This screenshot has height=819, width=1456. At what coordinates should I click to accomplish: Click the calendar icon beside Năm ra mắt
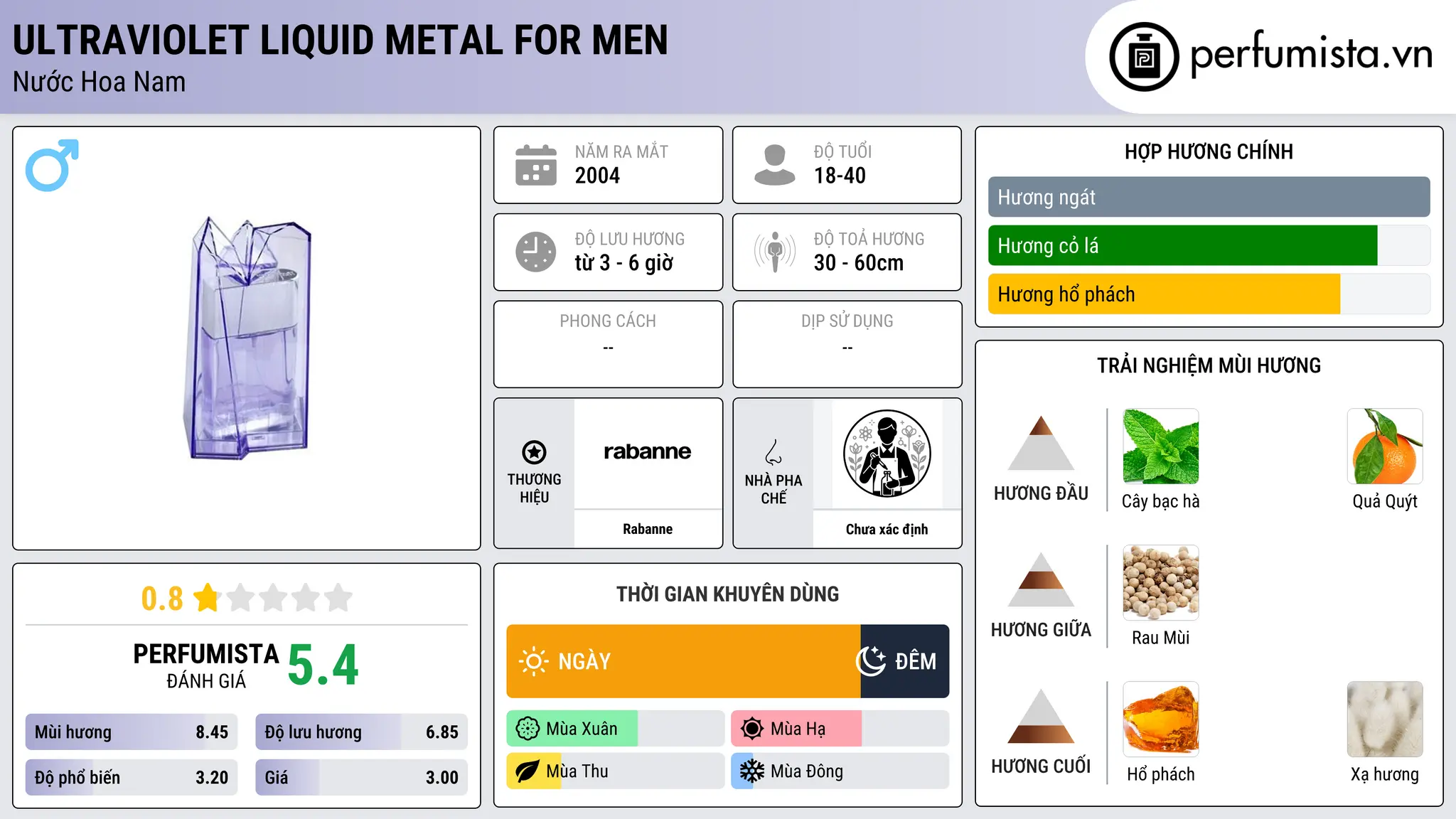(536, 165)
